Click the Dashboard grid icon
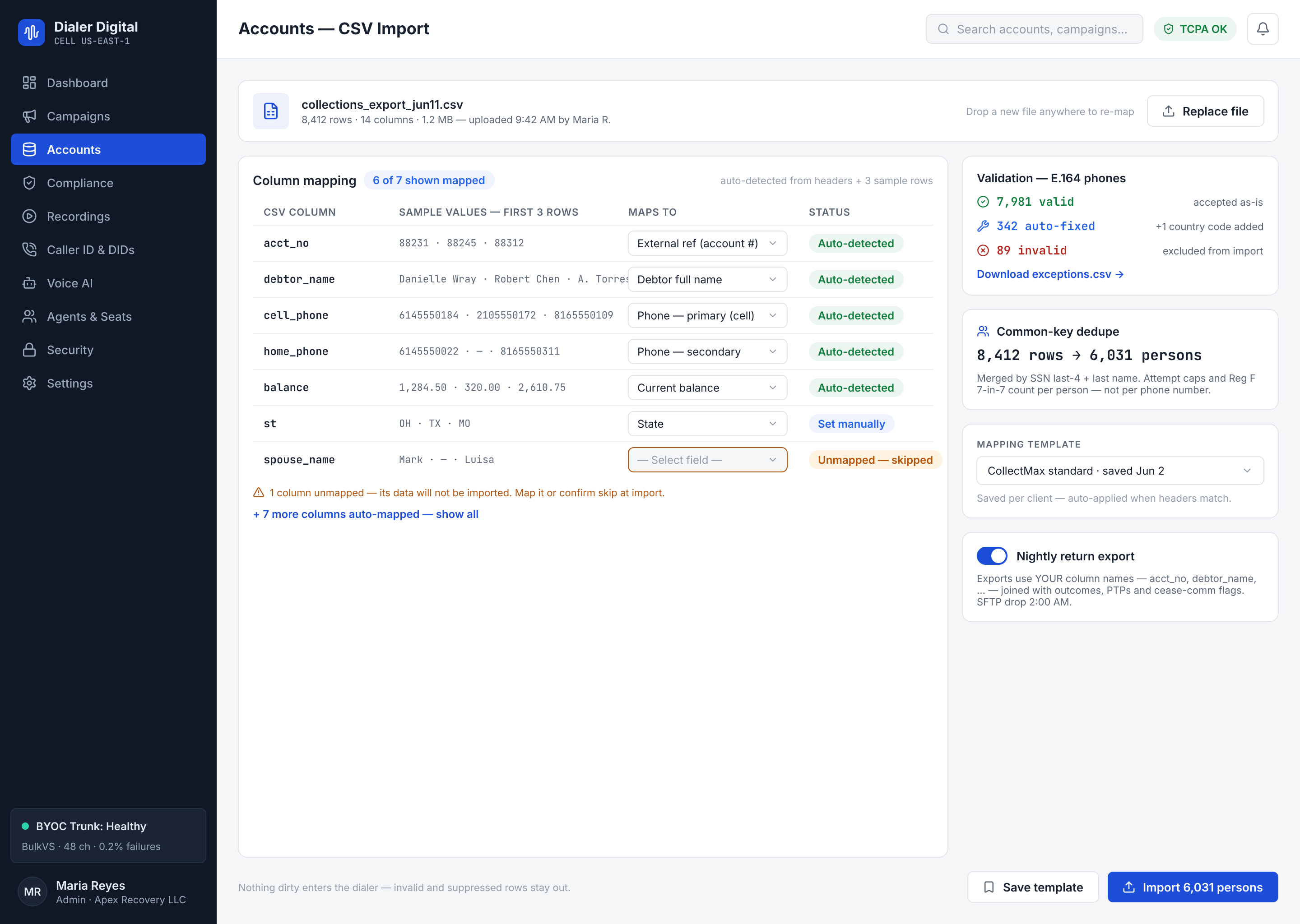 (29, 83)
